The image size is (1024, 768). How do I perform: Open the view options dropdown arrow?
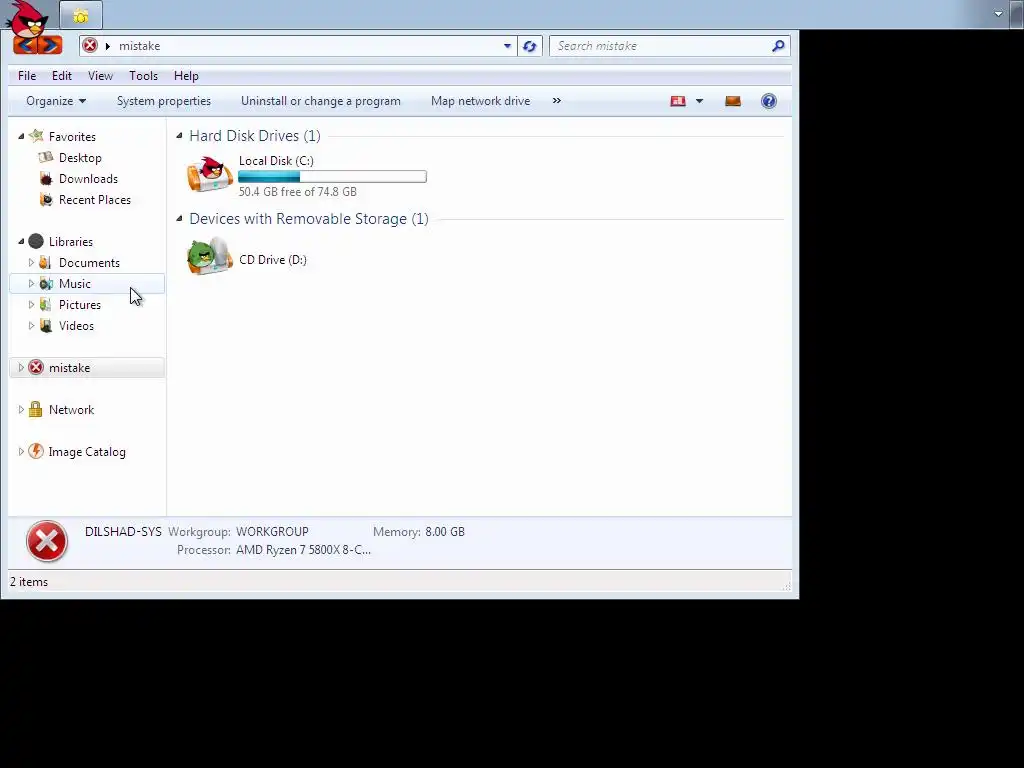click(699, 101)
